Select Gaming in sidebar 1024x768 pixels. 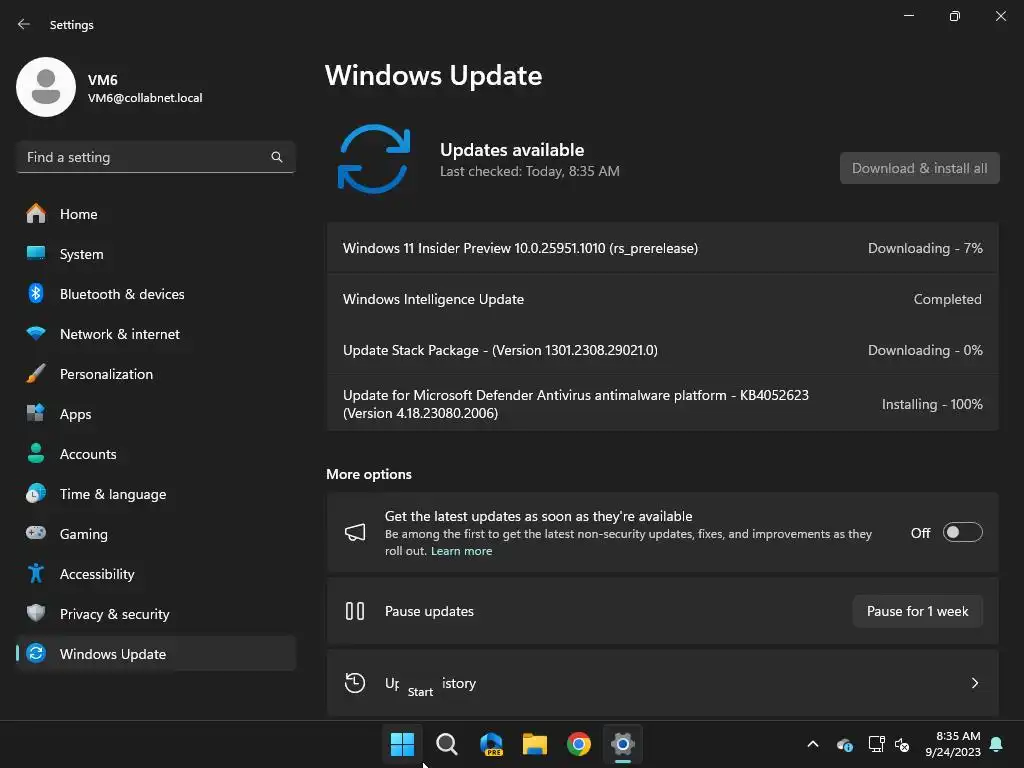click(x=155, y=534)
